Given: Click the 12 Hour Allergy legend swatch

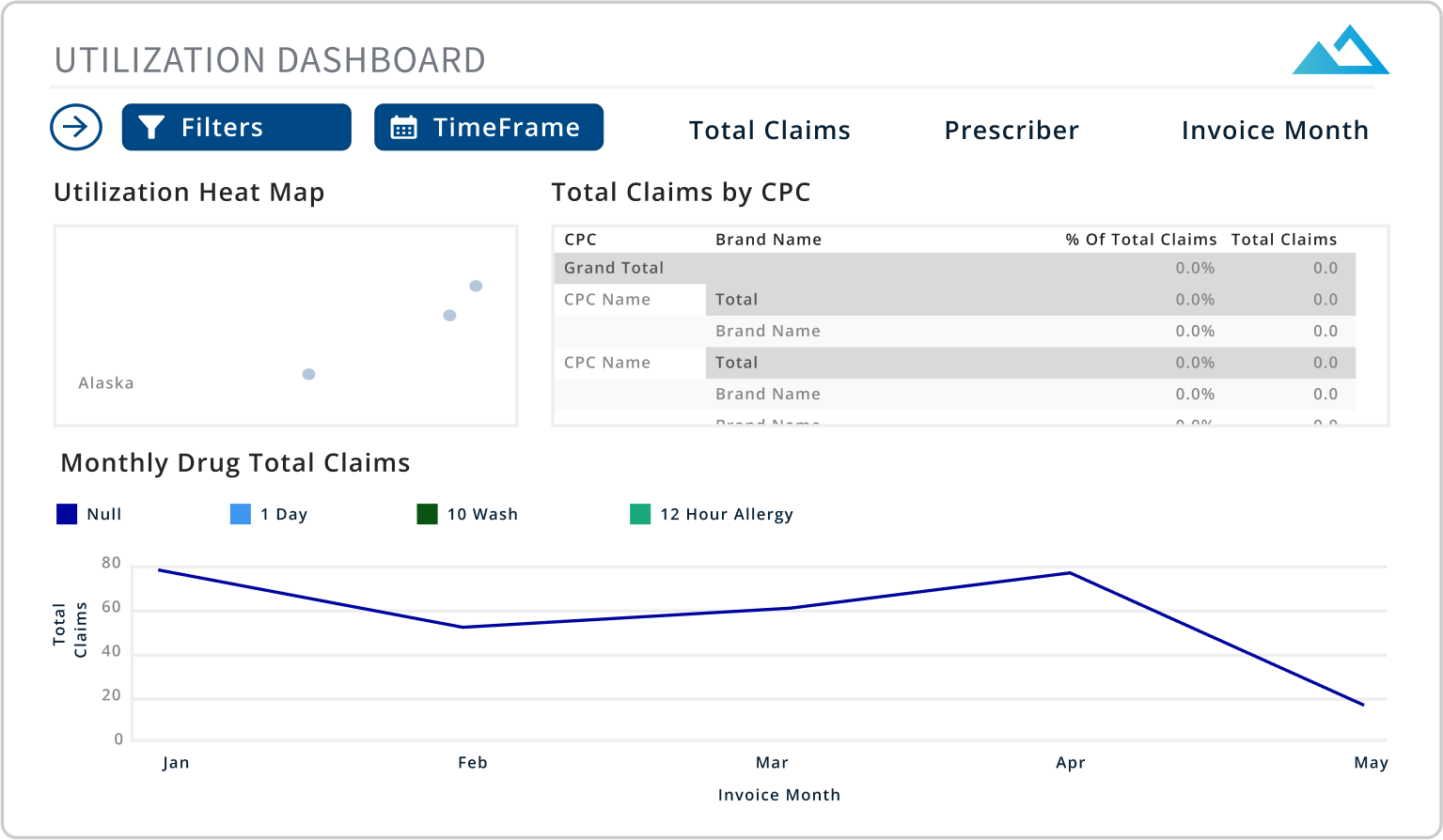Looking at the screenshot, I should (640, 514).
